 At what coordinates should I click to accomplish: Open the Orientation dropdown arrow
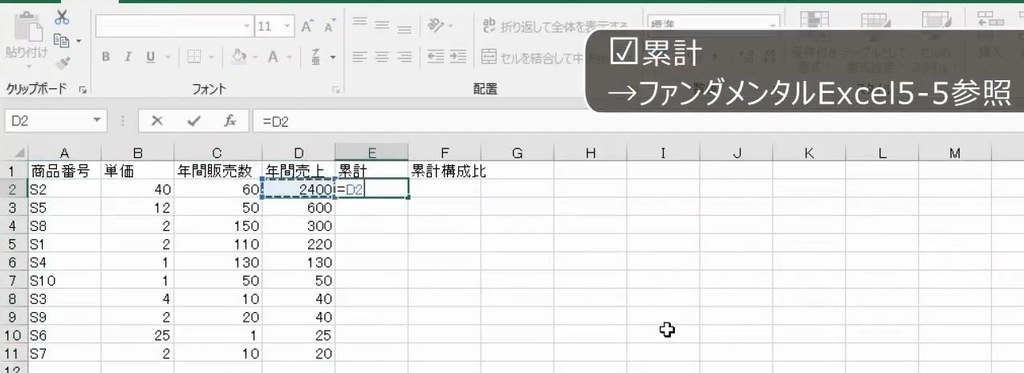452,27
